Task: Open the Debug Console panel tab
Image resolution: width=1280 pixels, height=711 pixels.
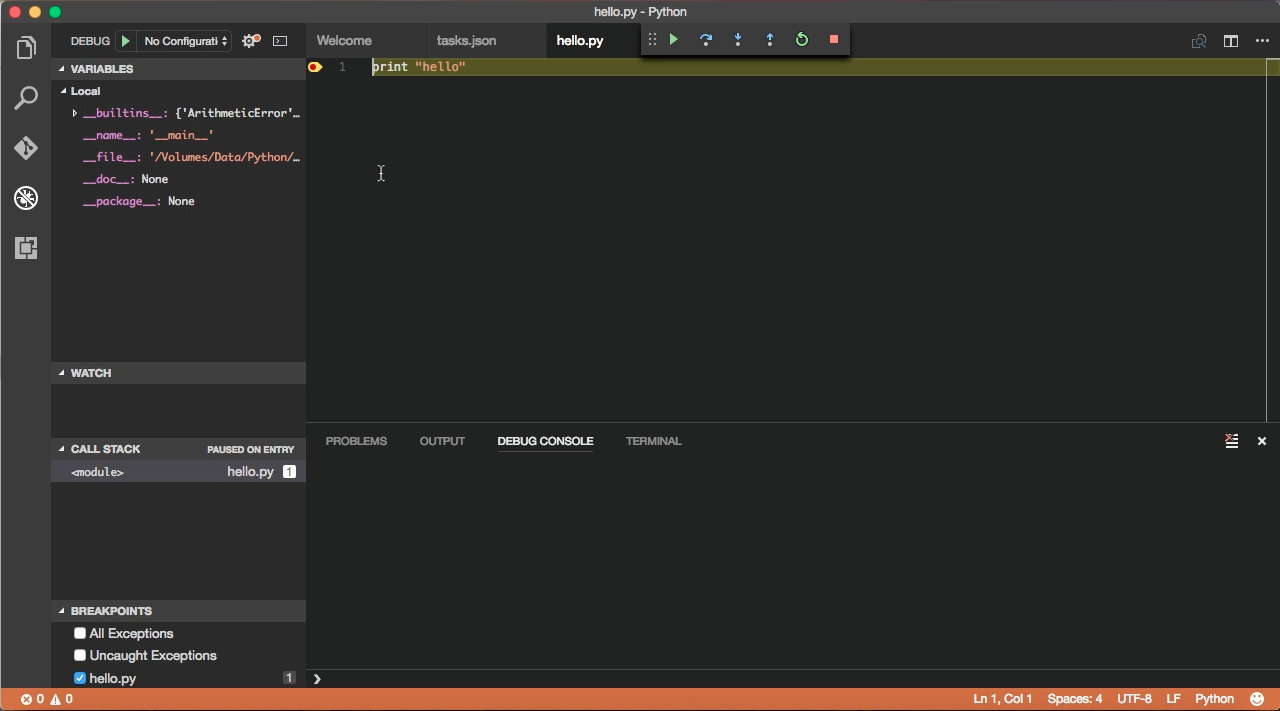Action: [545, 441]
